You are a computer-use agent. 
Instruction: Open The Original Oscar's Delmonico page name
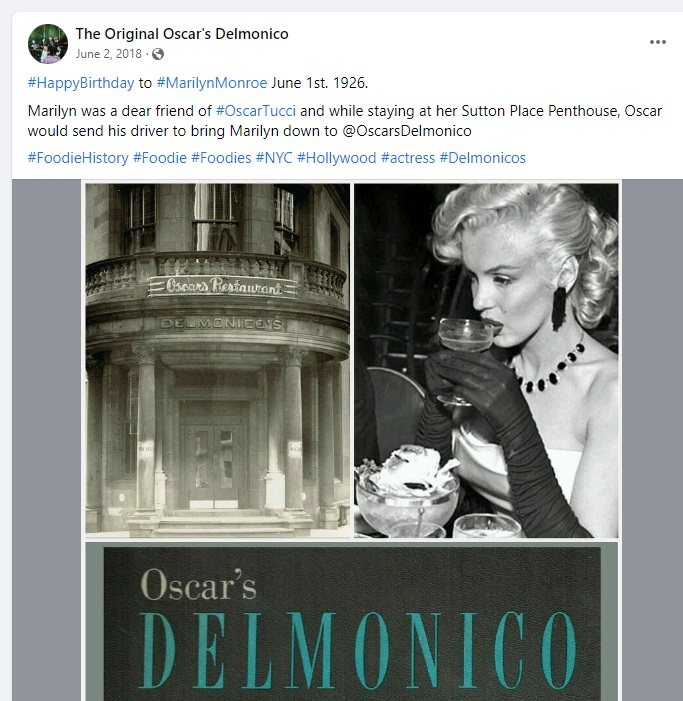pos(182,34)
